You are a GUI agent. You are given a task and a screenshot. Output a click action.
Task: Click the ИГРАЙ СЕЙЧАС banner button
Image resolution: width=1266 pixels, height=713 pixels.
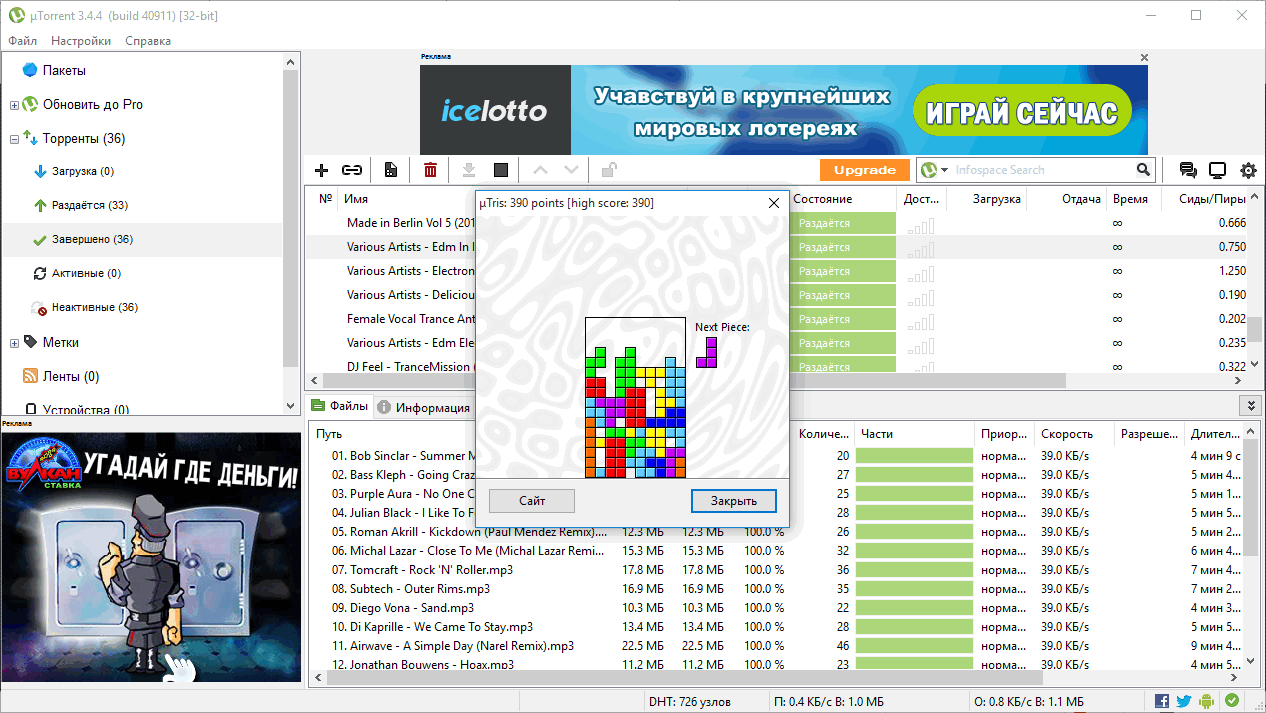click(x=1021, y=111)
